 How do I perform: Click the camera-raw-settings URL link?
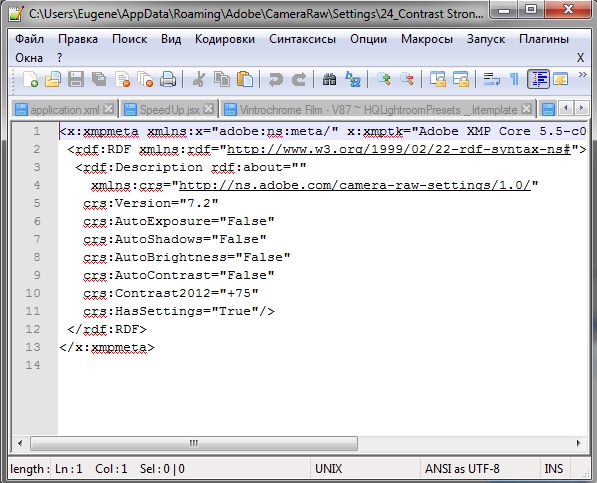[354, 185]
